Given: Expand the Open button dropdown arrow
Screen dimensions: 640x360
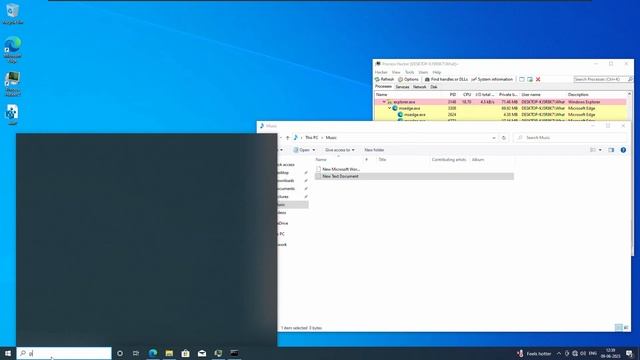Looking at the screenshot, I should pos(313,150).
